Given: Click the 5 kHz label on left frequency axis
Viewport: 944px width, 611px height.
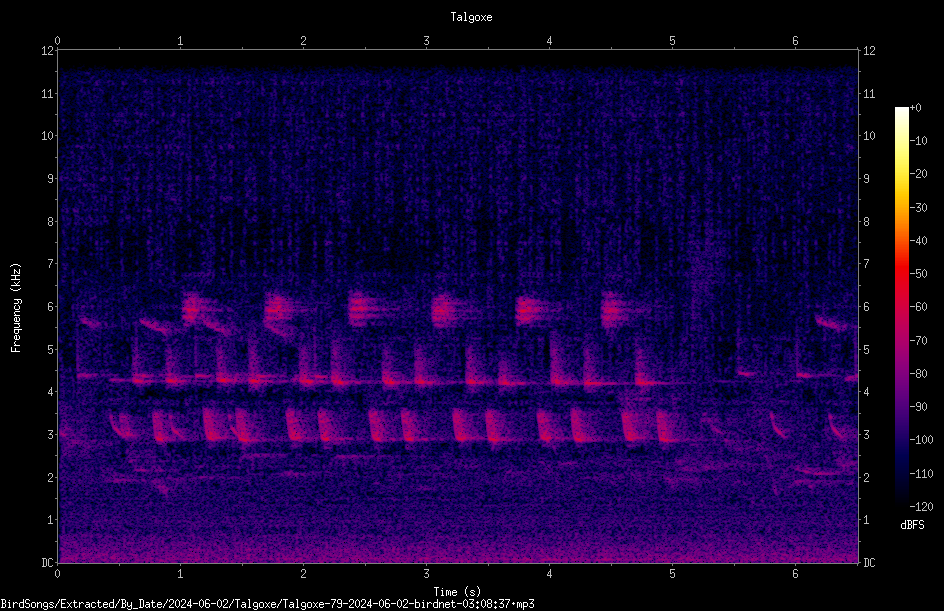Looking at the screenshot, I should pos(50,350).
